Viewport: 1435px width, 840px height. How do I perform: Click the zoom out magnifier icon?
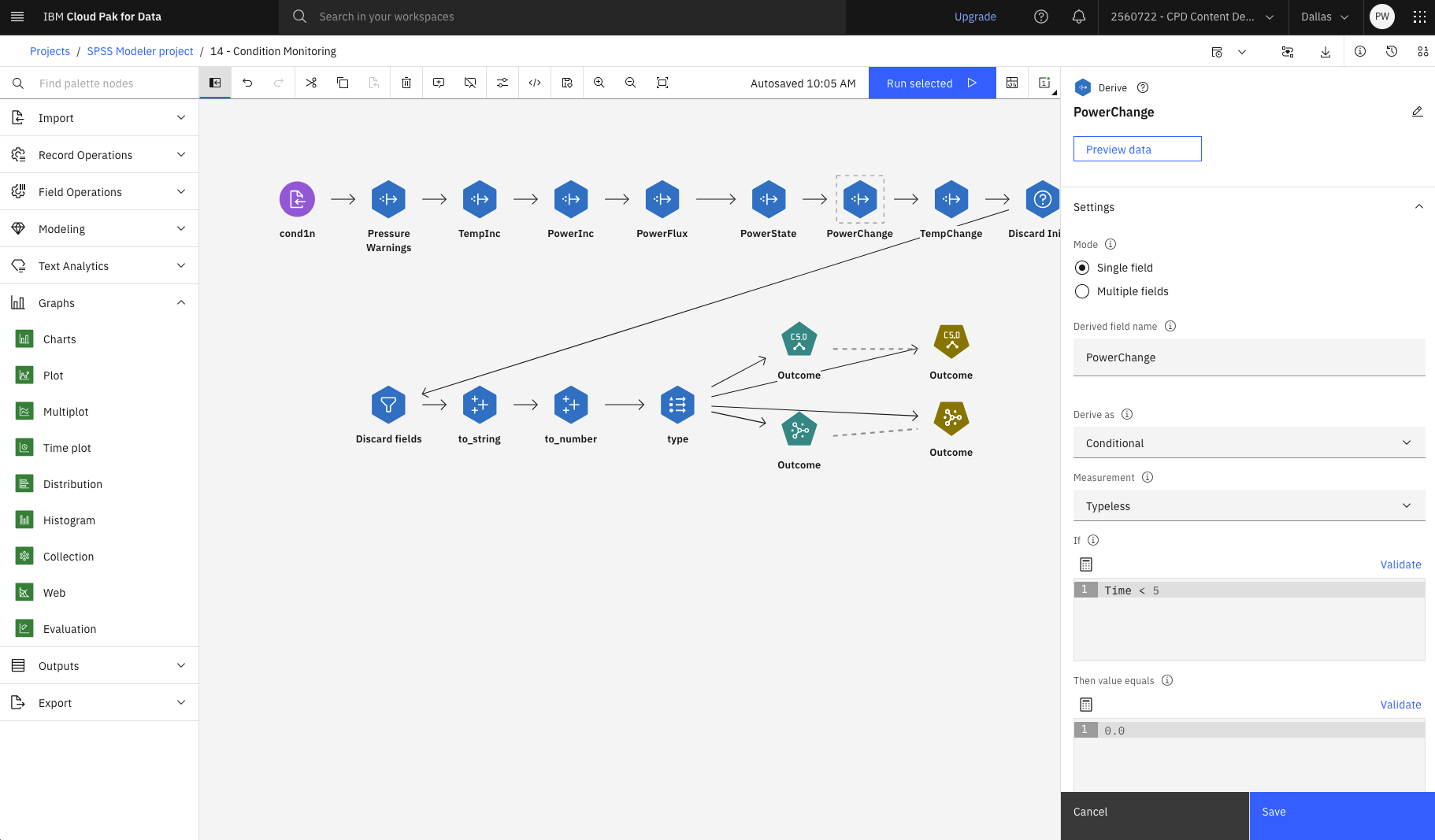pyautogui.click(x=630, y=83)
